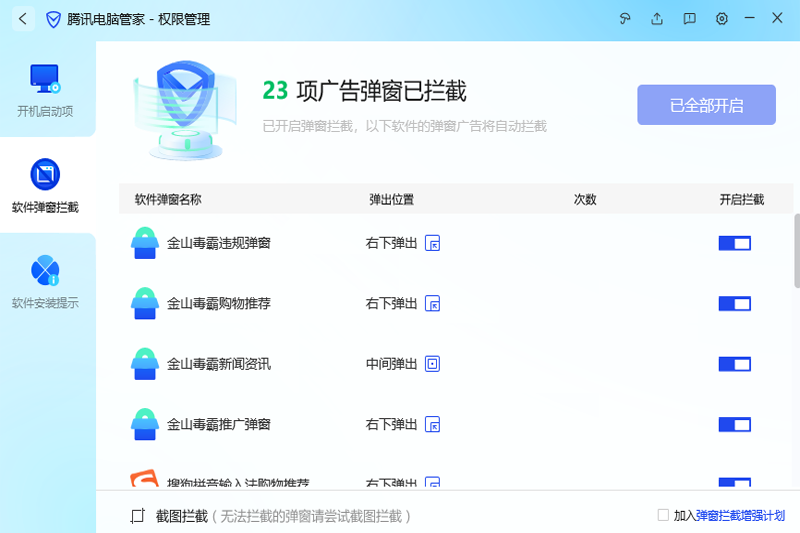The image size is (800, 533).
Task: Click the 23 项广告弹窗已拦截 heading
Action: point(364,91)
